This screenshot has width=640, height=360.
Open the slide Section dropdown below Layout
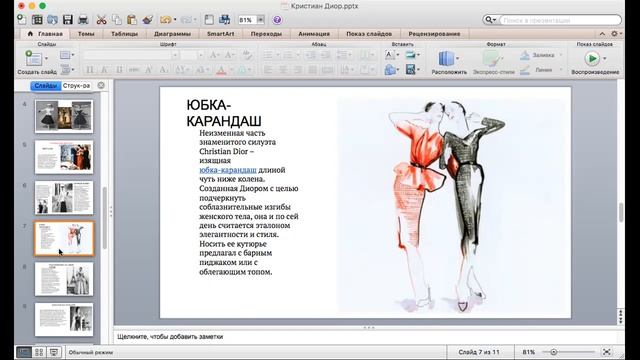[x=67, y=70]
